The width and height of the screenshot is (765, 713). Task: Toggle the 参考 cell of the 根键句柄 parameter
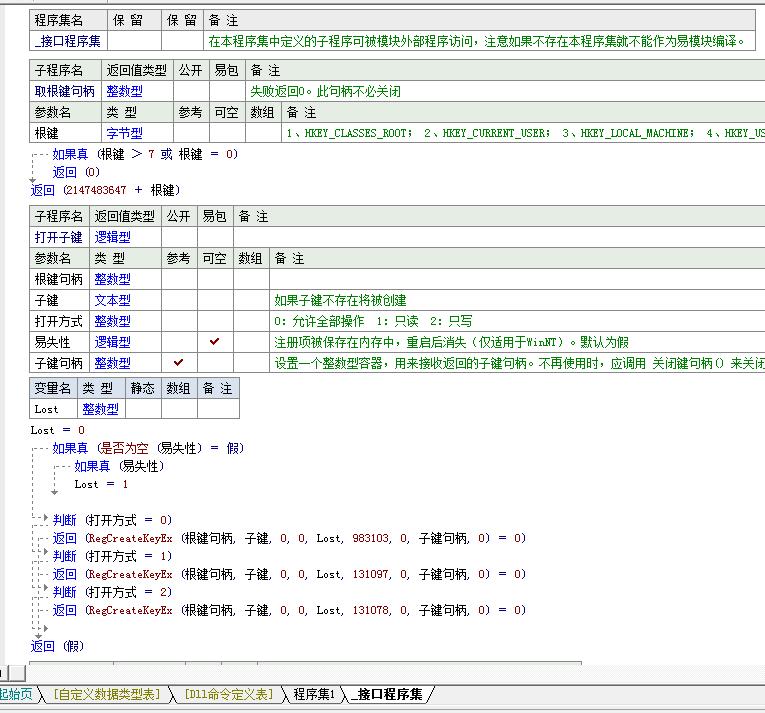pyautogui.click(x=179, y=279)
